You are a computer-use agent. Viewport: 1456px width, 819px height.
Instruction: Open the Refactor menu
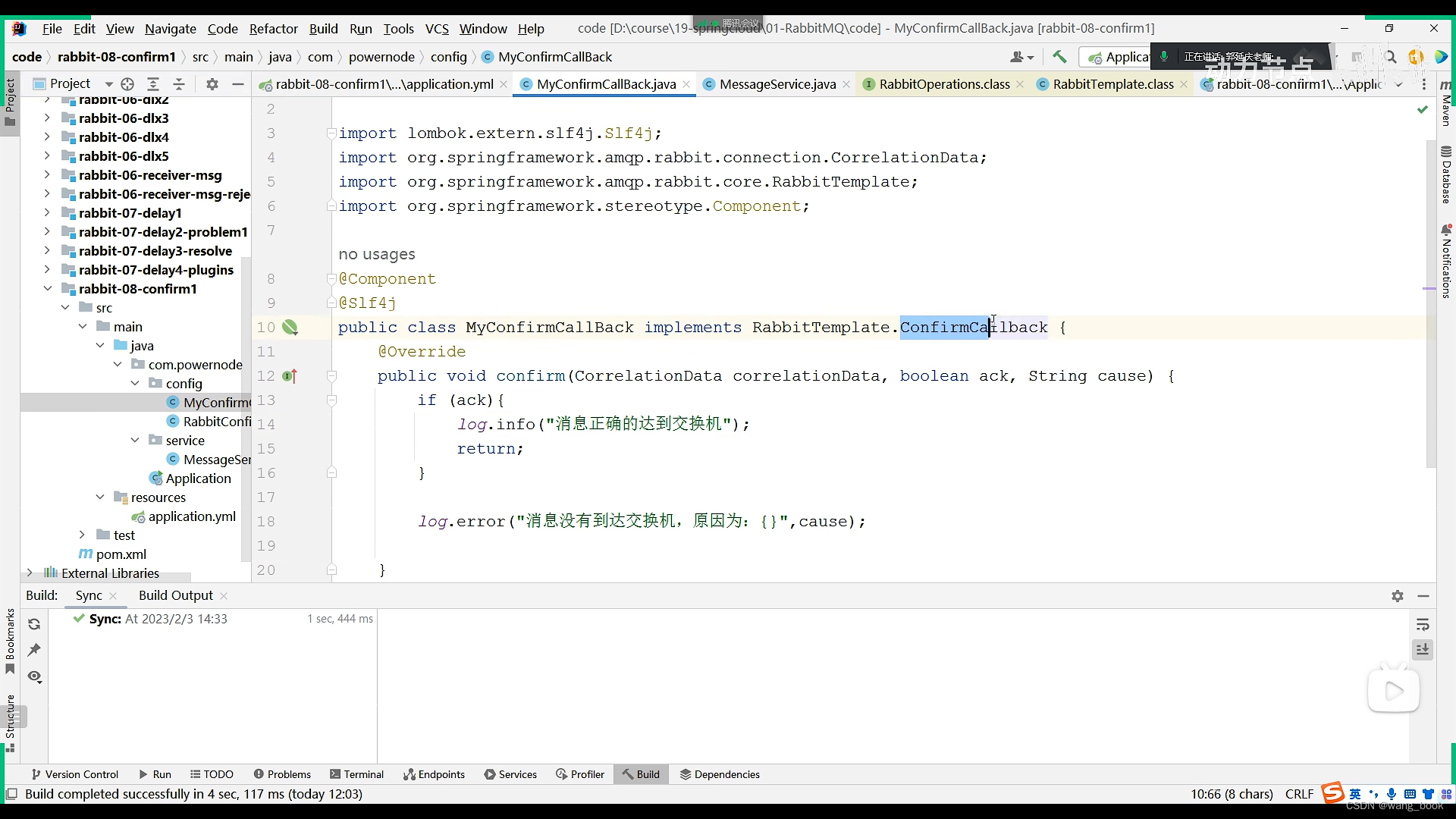click(x=273, y=29)
